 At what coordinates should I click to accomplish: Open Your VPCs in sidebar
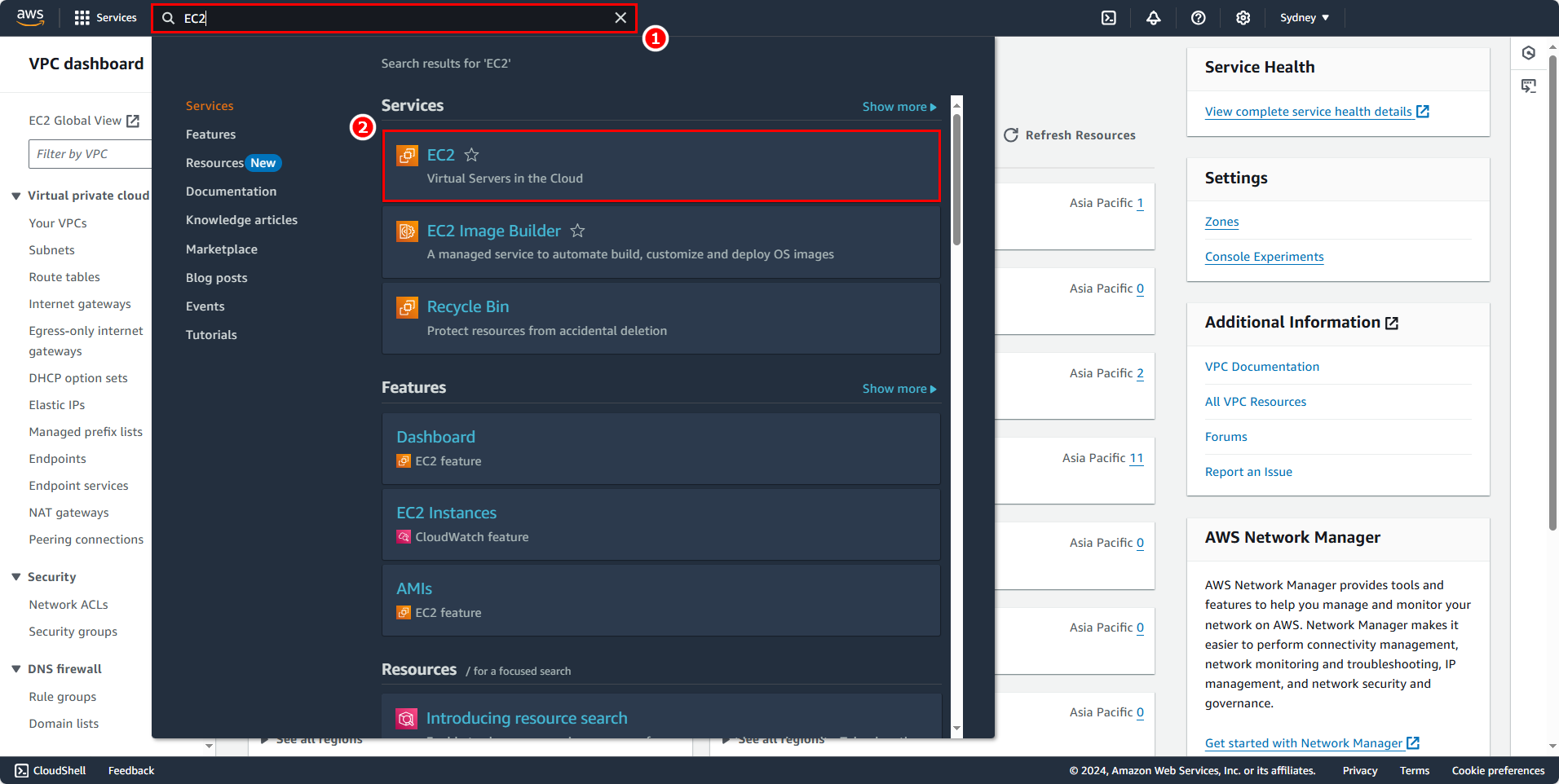[58, 223]
